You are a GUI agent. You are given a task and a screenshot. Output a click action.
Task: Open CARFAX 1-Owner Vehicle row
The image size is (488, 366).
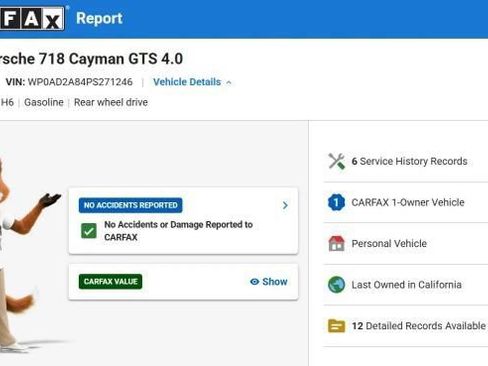click(x=406, y=203)
